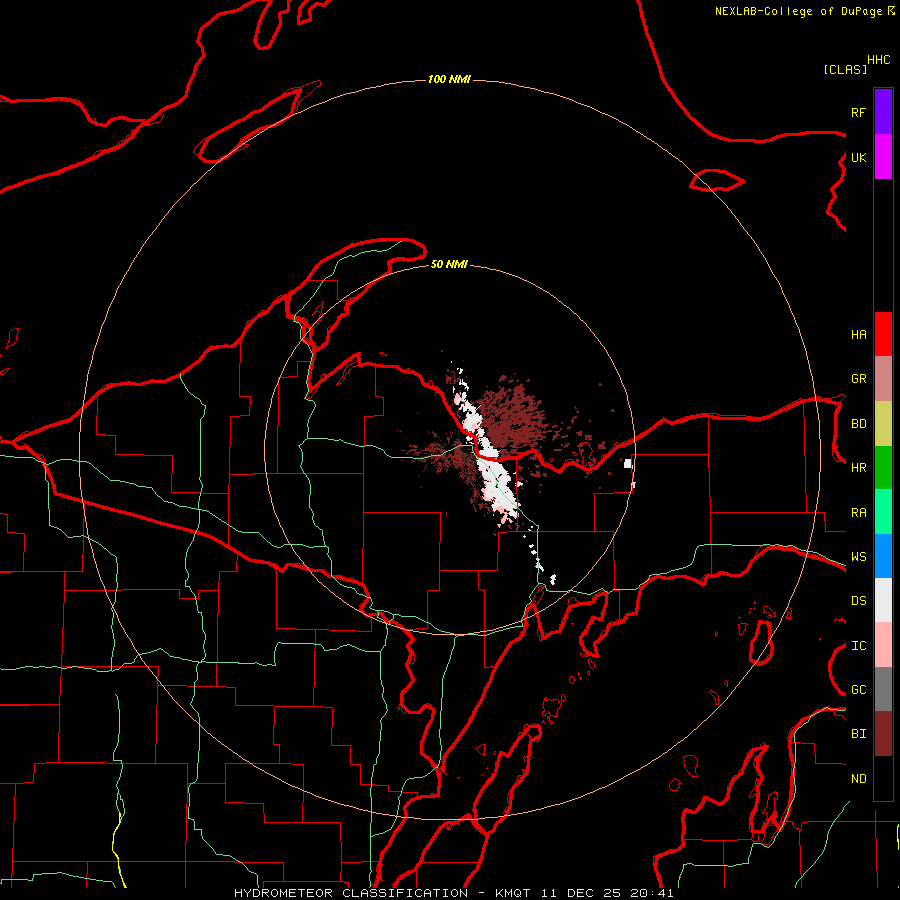Image resolution: width=900 pixels, height=900 pixels.
Task: Select the IC pink legend swatch
Action: 883,645
